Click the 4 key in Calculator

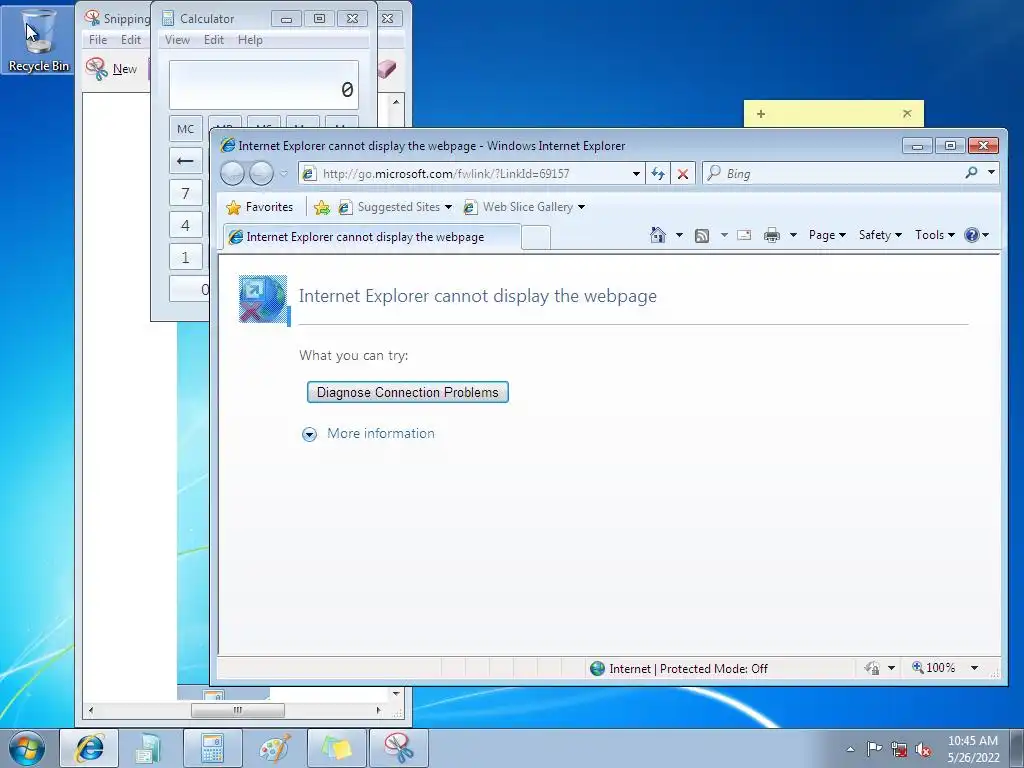tap(185, 225)
